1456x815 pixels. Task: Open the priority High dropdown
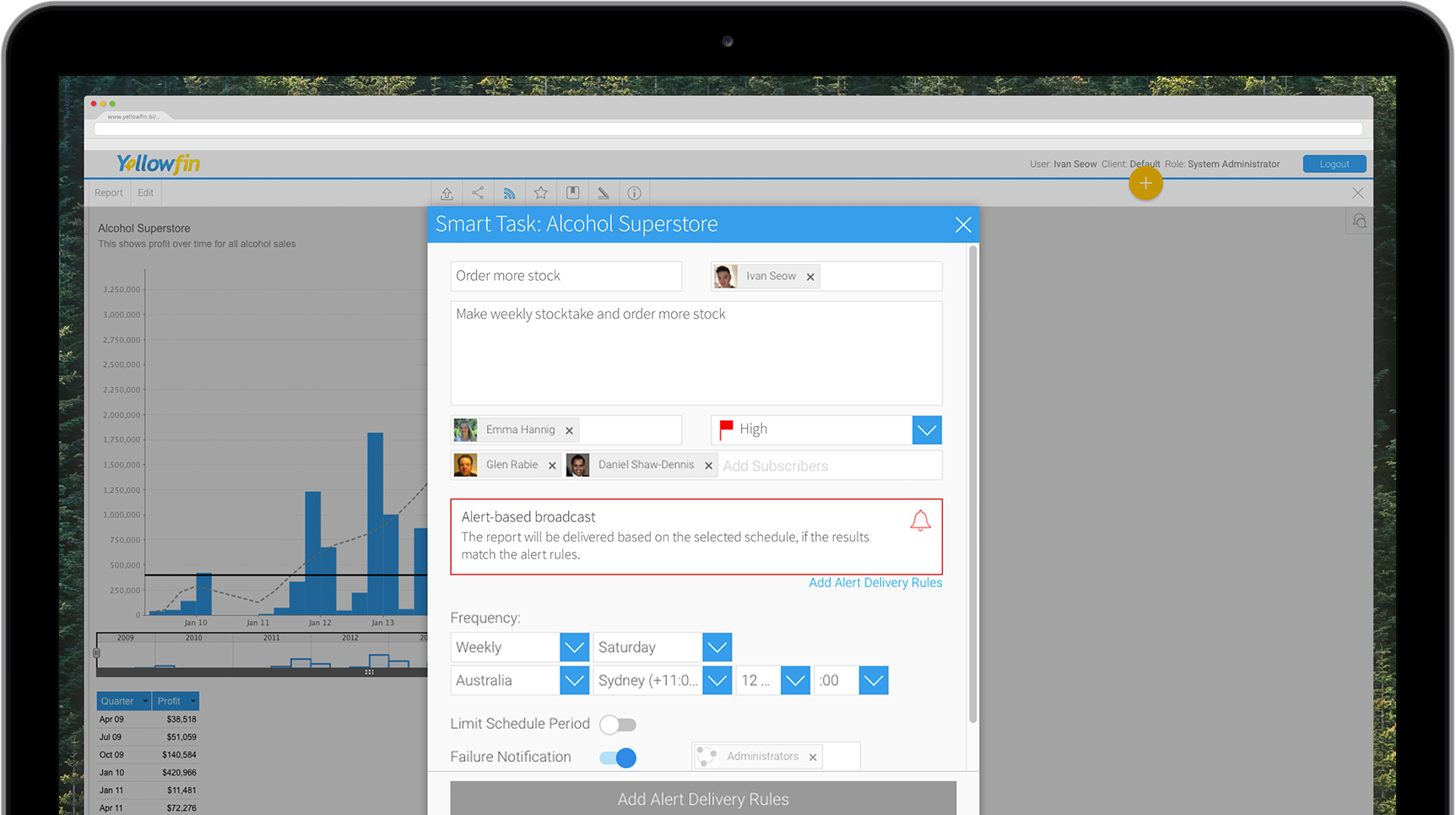[927, 430]
